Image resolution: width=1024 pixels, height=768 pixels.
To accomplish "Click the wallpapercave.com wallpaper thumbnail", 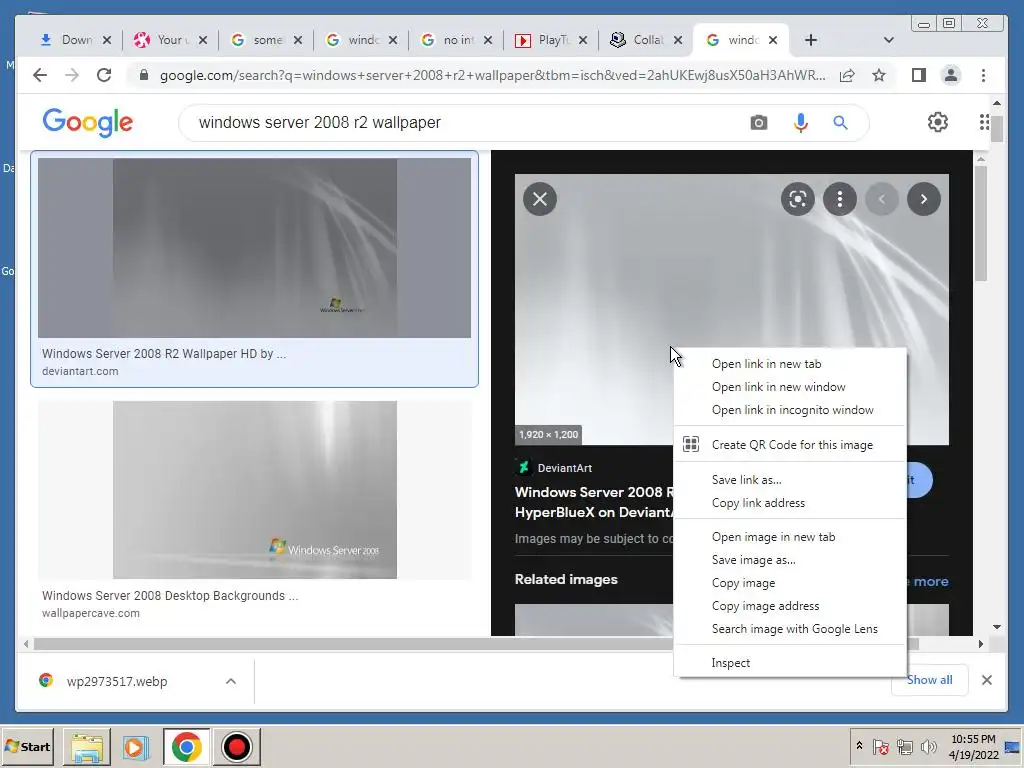I will (254, 490).
